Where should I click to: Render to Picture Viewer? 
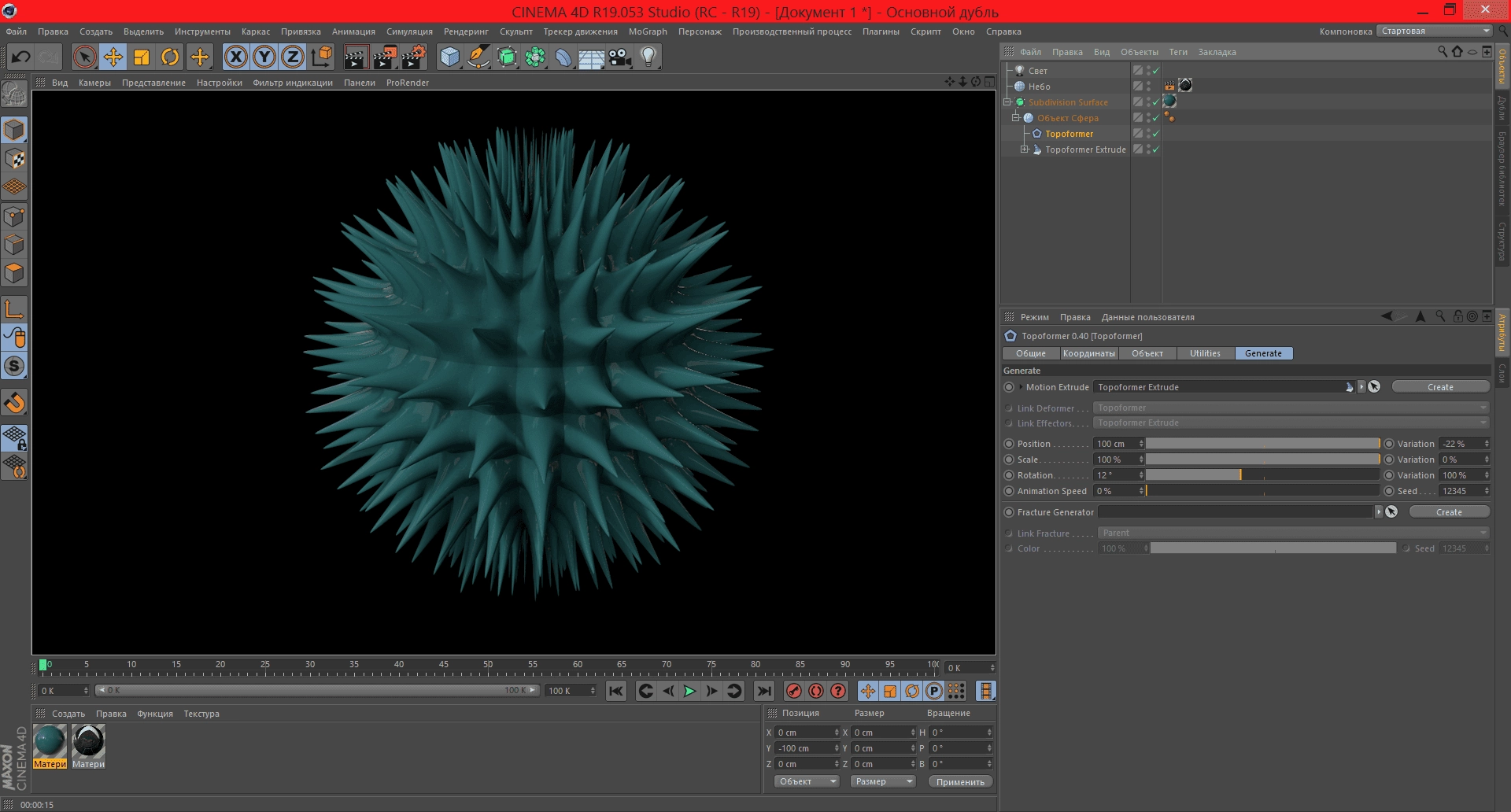(385, 57)
